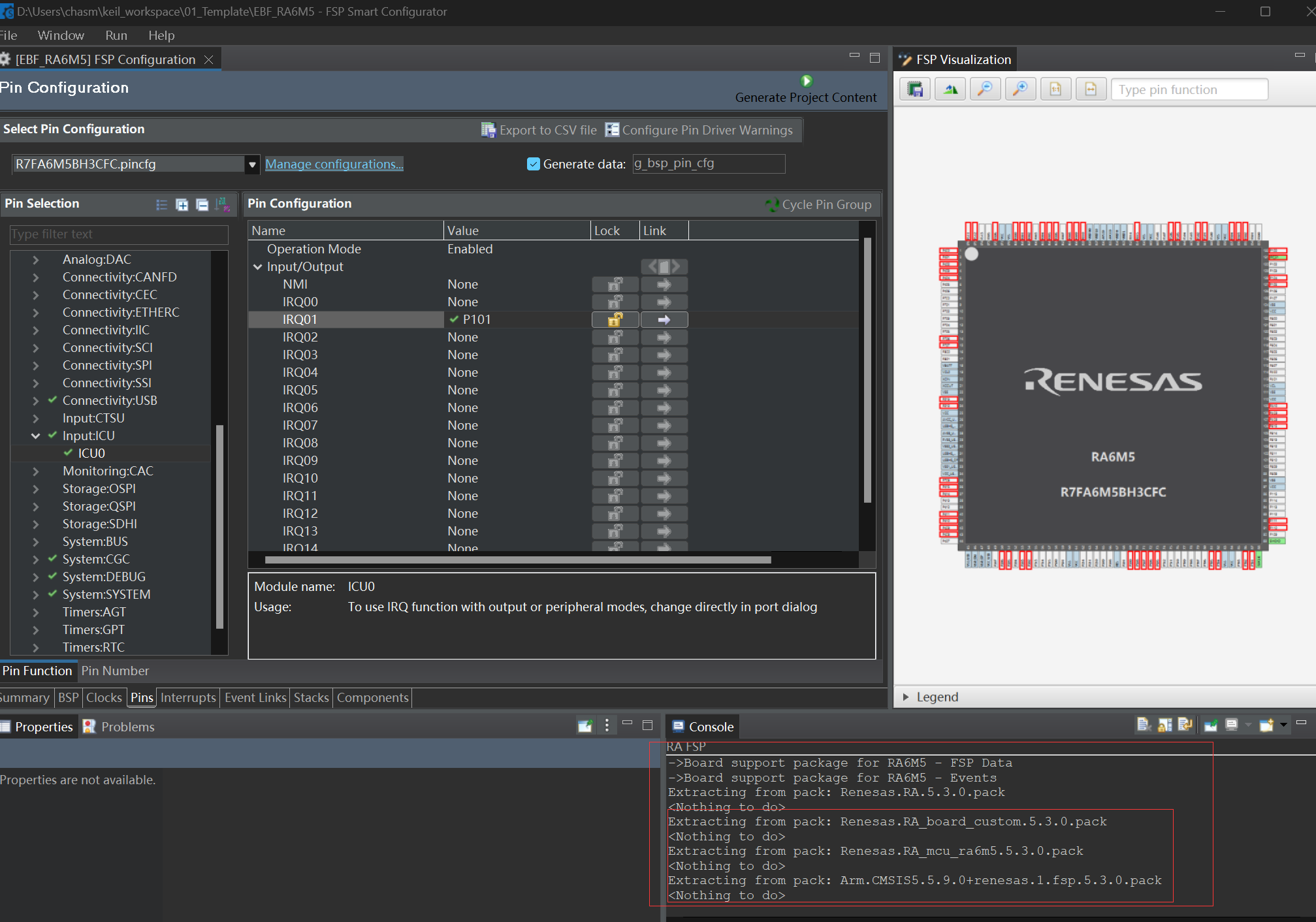The height and width of the screenshot is (922, 1316).
Task: Open the Properties panel view menu
Action: [x=607, y=725]
